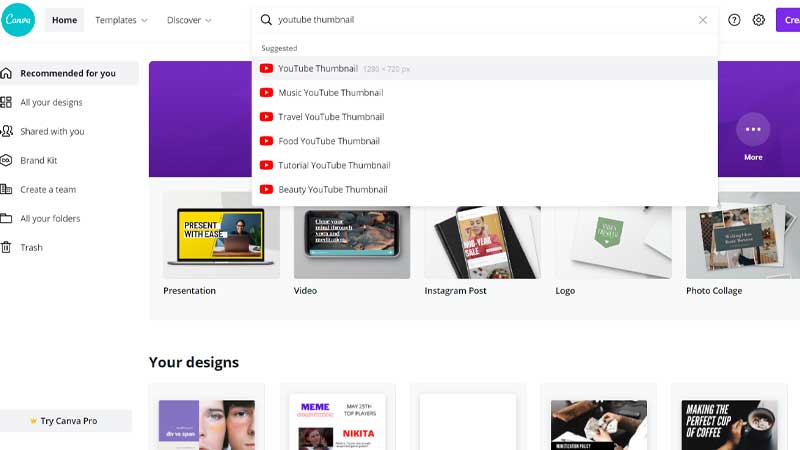Click the home icon in sidebar
Screen dimensions: 800x450
coord(6,73)
